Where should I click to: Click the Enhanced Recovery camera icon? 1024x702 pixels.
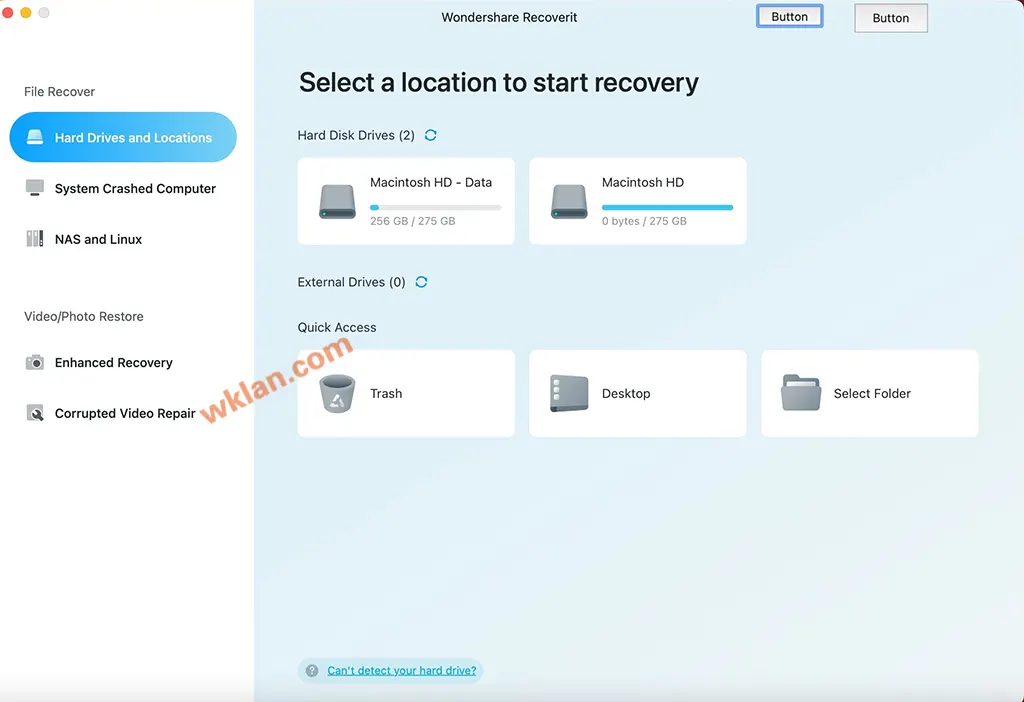pos(35,362)
